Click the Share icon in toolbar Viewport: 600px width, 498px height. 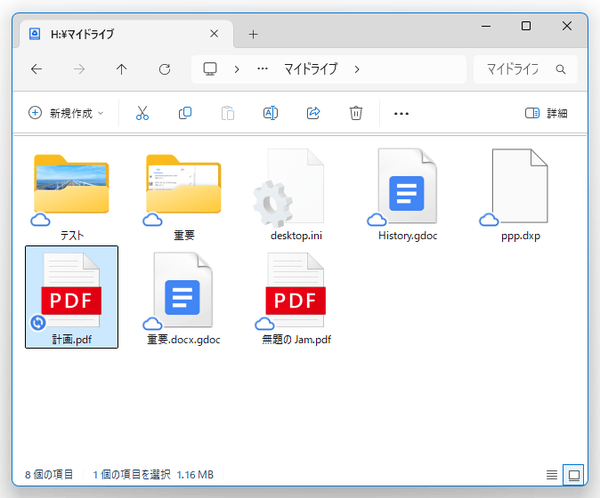(x=313, y=113)
